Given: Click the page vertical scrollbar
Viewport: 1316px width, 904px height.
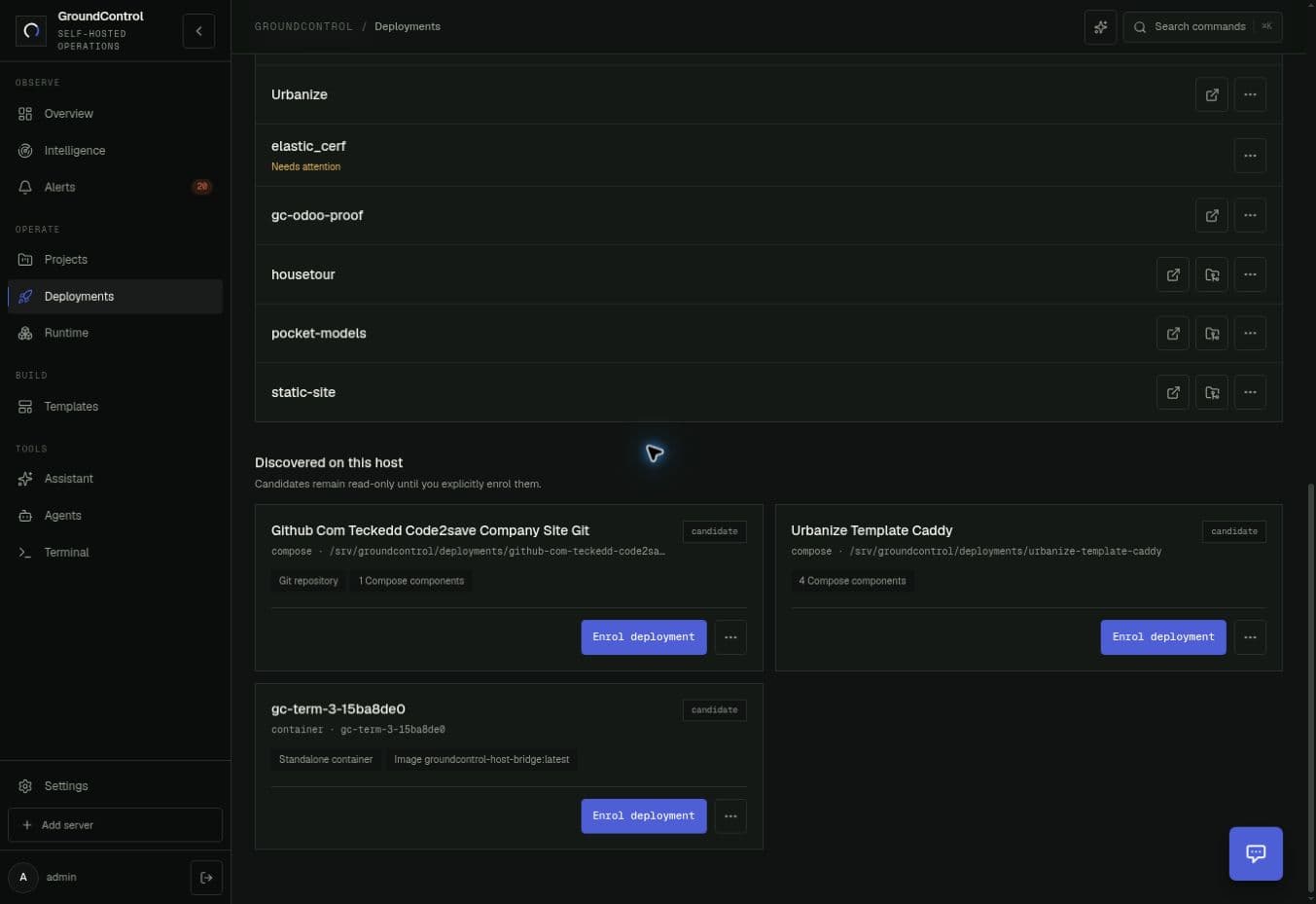Looking at the screenshot, I should point(1310,686).
